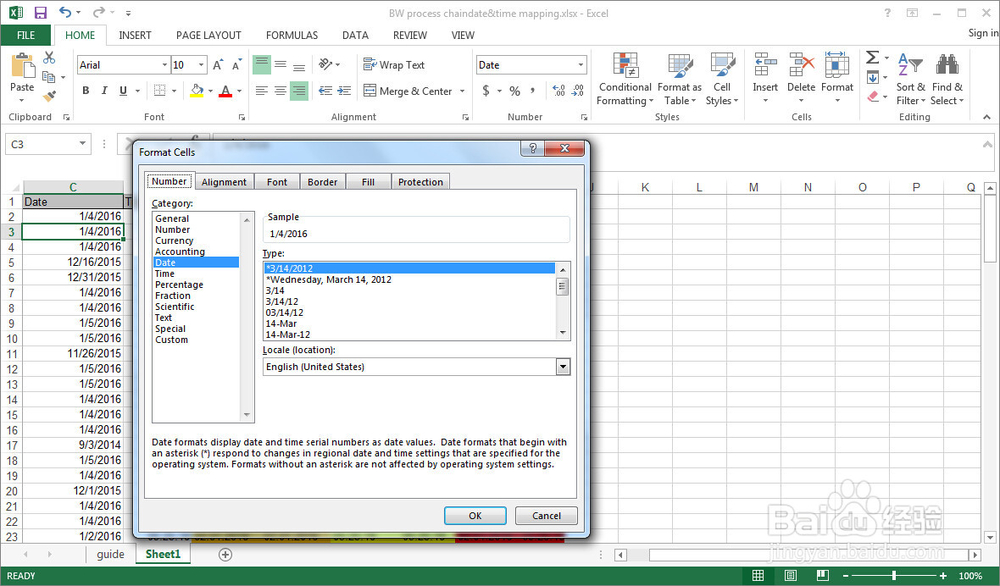Click the Redo arrow icon
Screen dimensions: 1000x586
click(x=98, y=12)
